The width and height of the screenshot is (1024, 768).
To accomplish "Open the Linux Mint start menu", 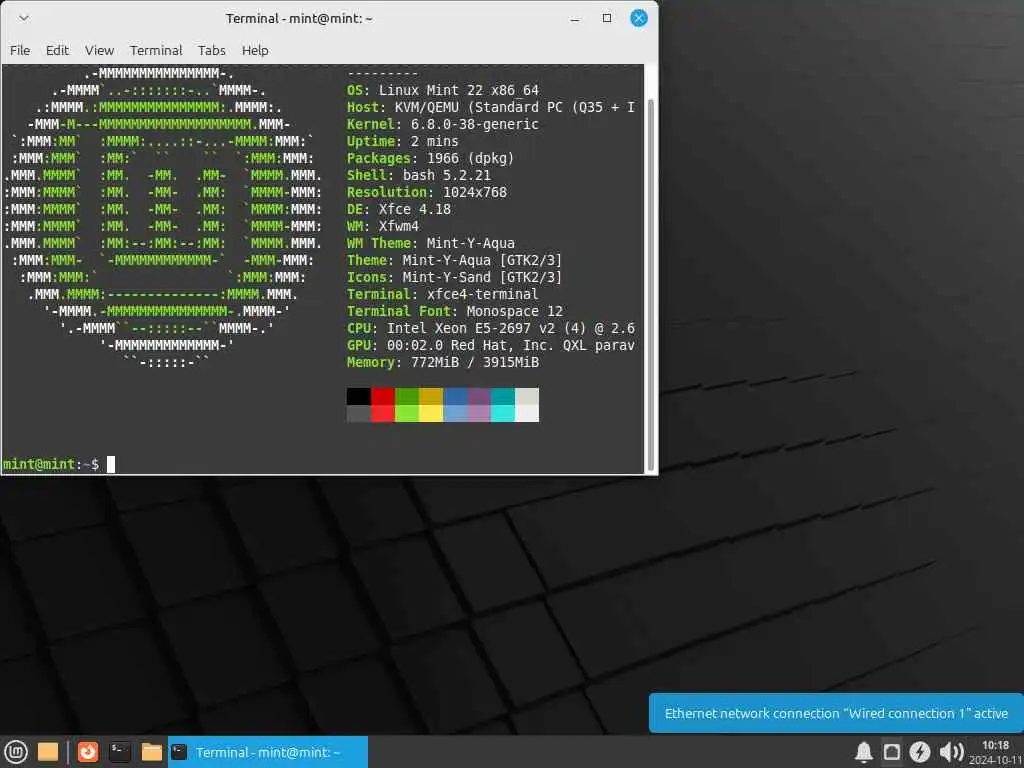I will [x=16, y=752].
